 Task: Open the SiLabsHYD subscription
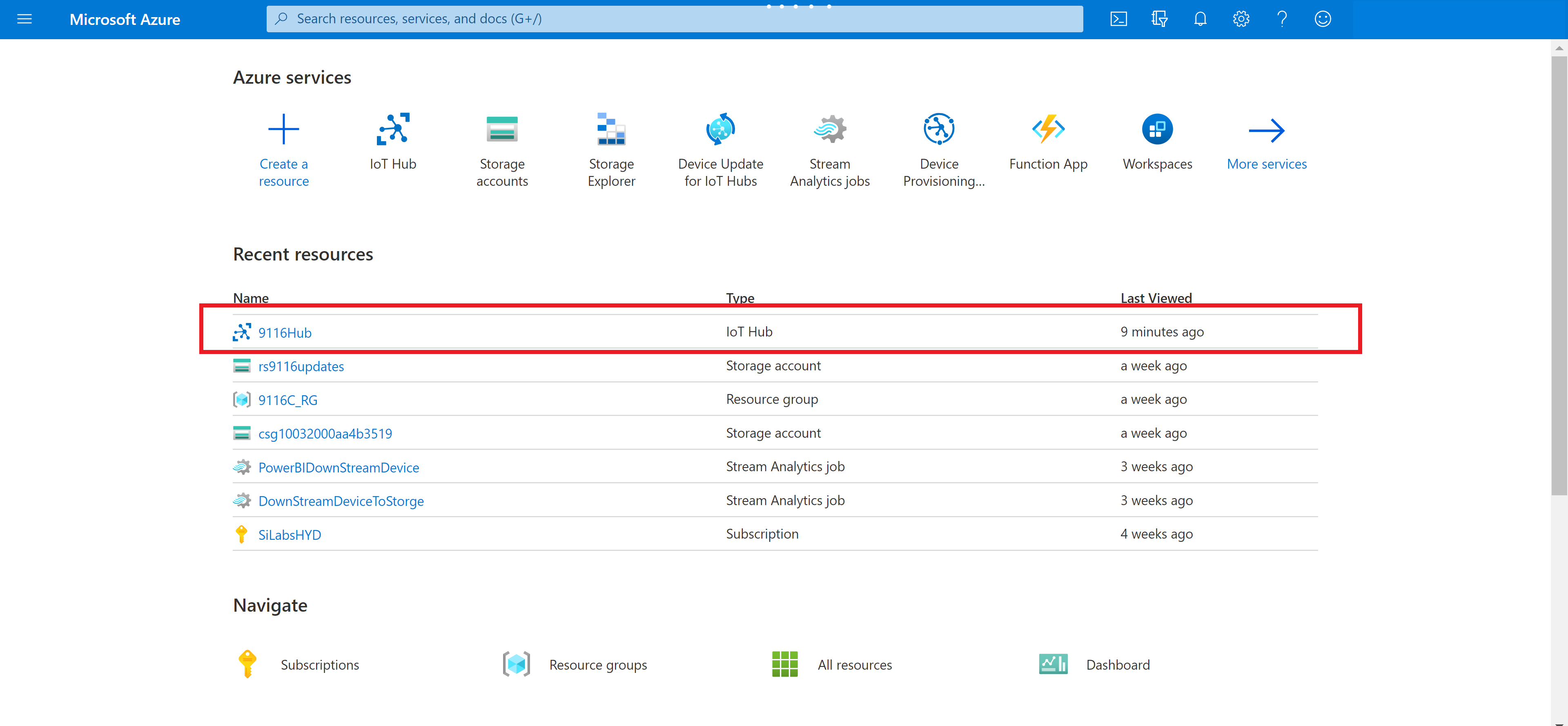(290, 535)
